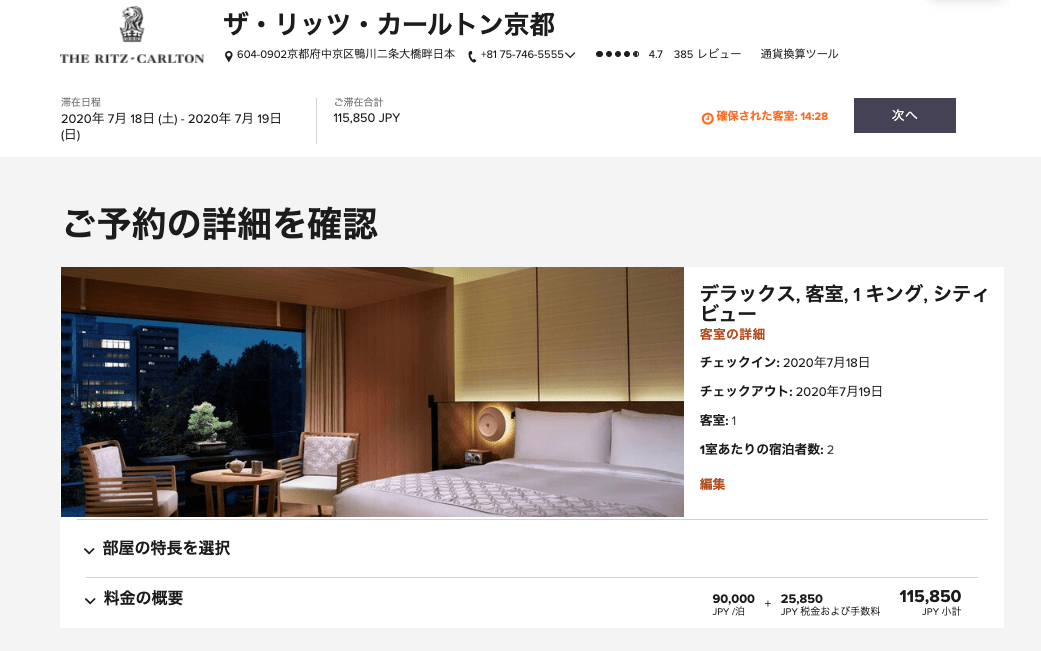The image size is (1041, 651).
Task: Click the location pin icon by the address
Action: click(228, 57)
